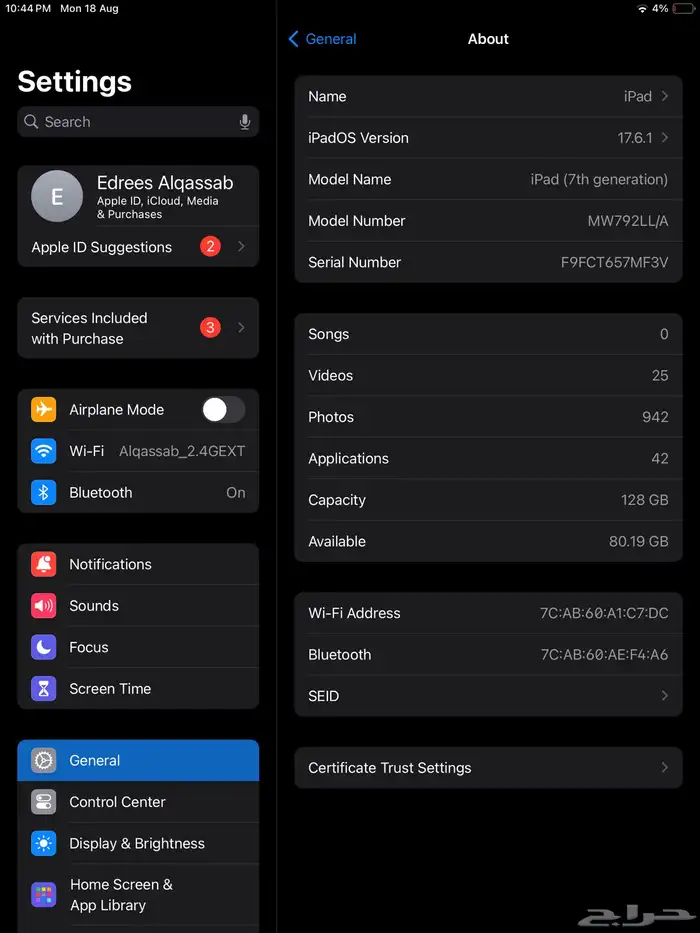Toggle the Airplane Mode switch
The width and height of the screenshot is (700, 933).
point(223,409)
